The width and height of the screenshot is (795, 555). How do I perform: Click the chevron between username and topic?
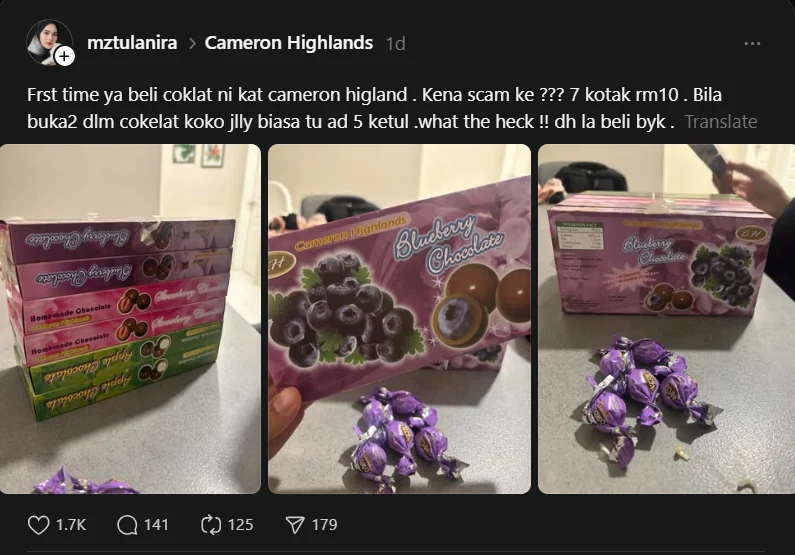(x=192, y=44)
